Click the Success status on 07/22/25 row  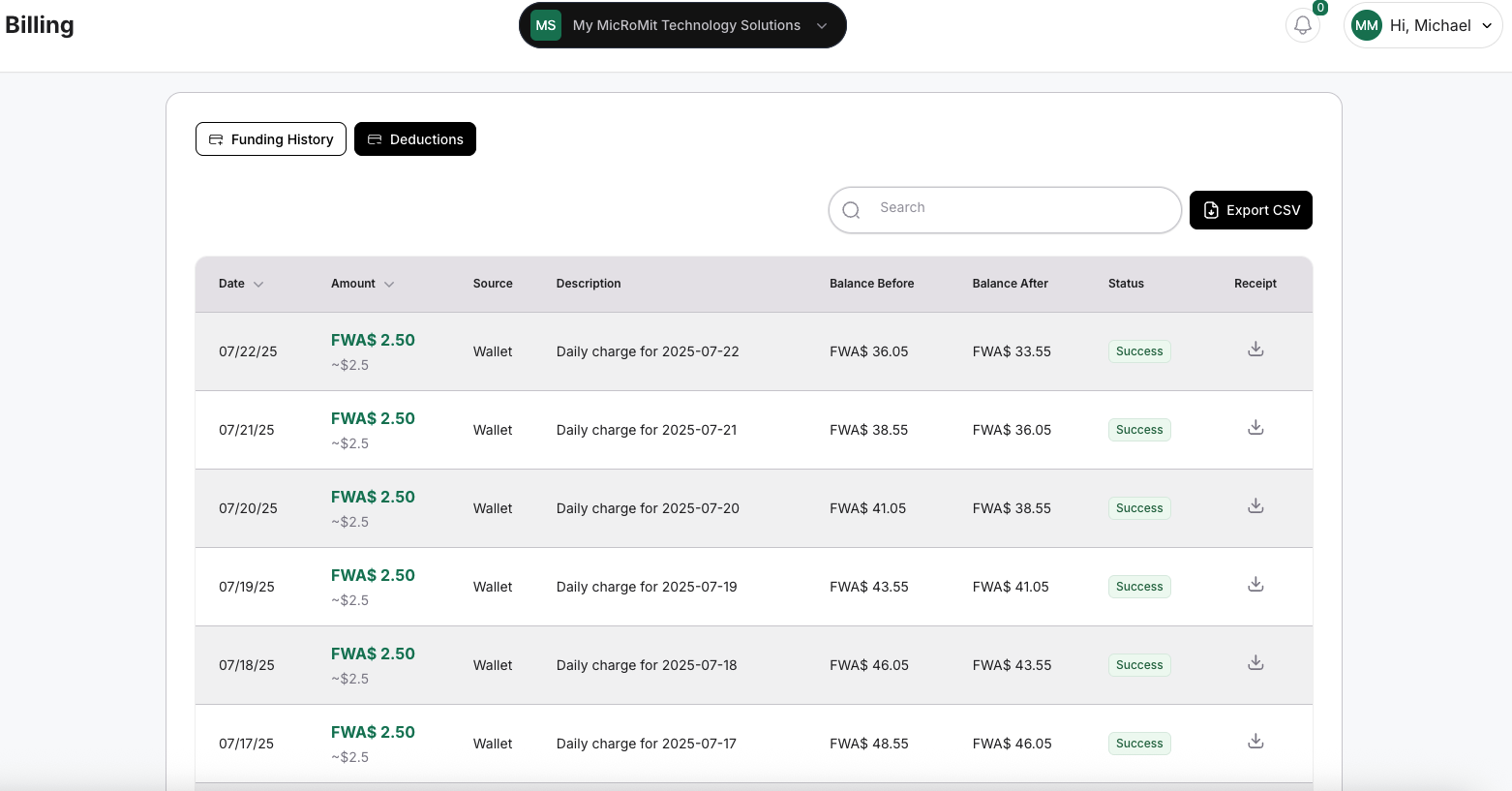pos(1139,351)
